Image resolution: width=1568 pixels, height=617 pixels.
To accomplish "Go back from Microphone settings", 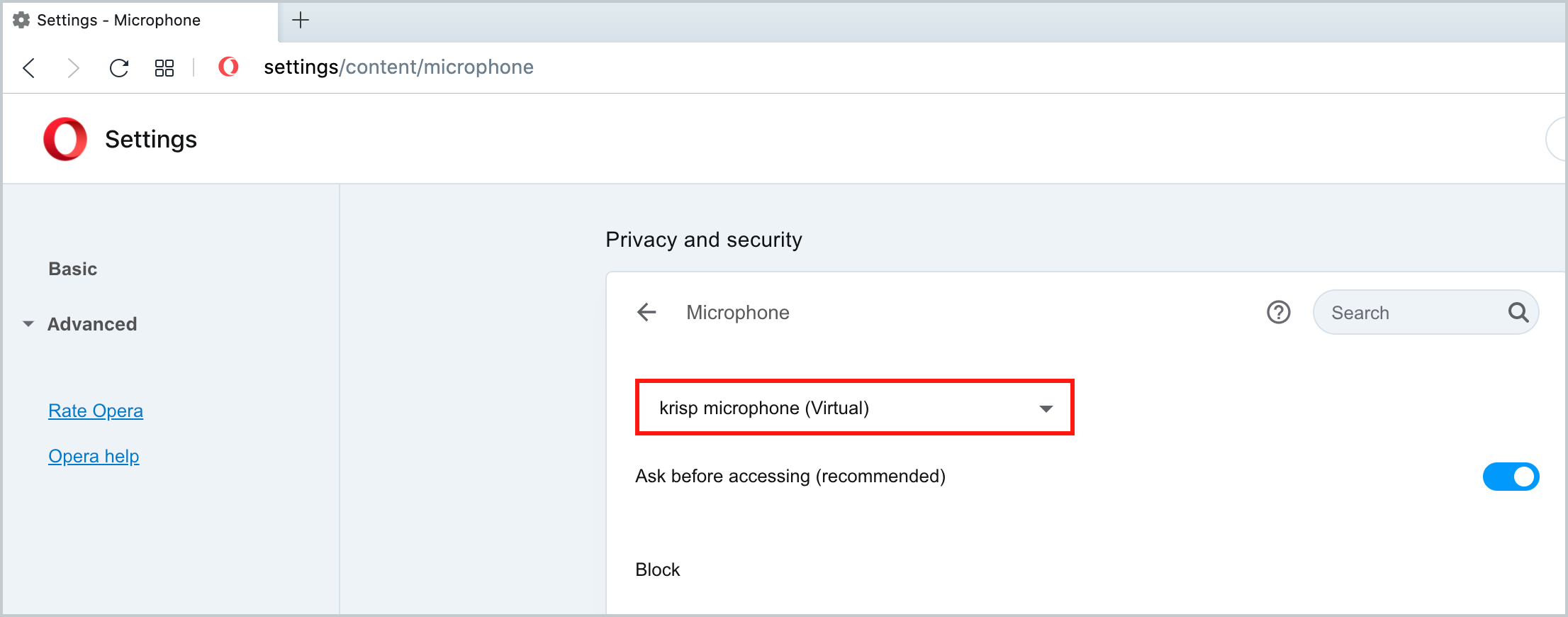I will pos(646,312).
